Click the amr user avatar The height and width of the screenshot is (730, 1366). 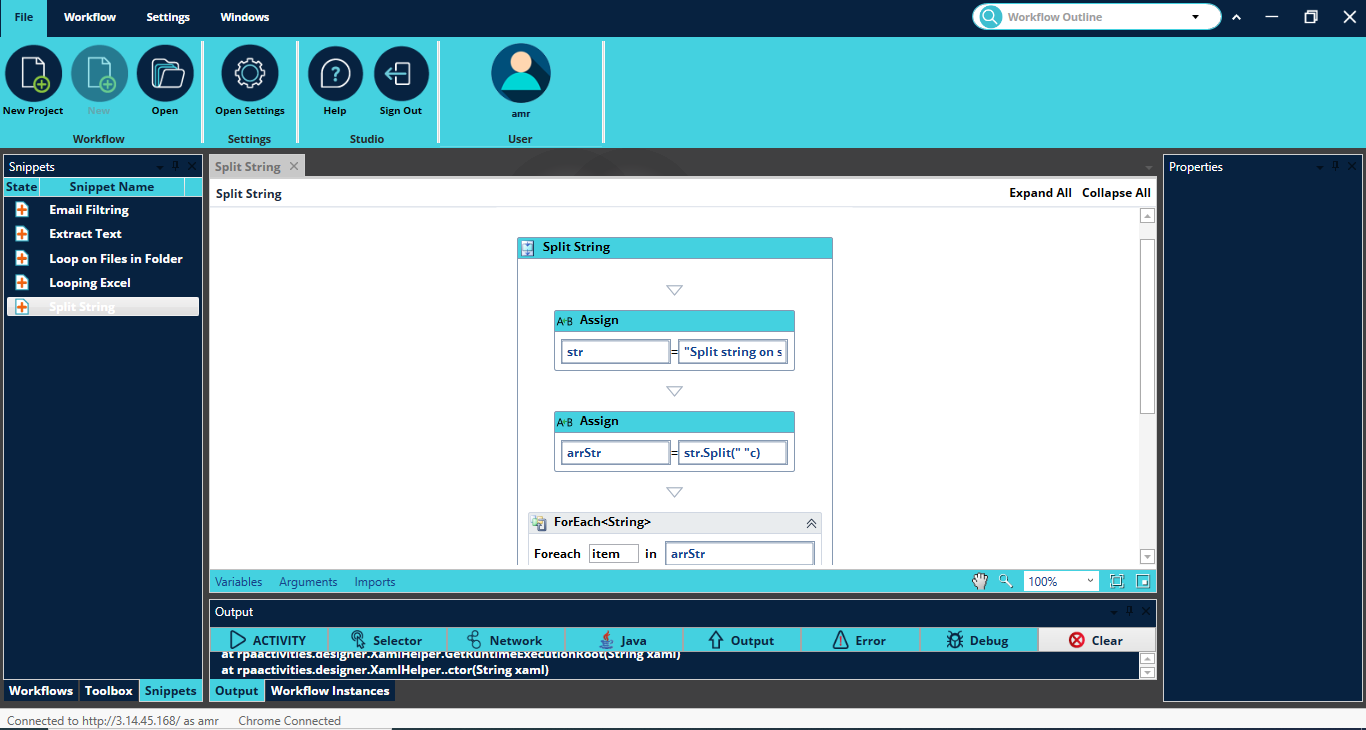pos(520,74)
